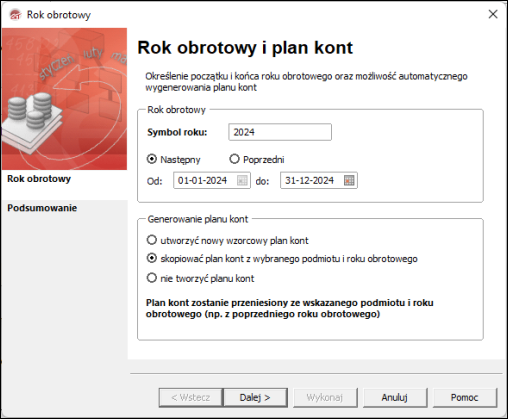Click the < Wstecz button
The width and height of the screenshot is (508, 419).
point(191,398)
